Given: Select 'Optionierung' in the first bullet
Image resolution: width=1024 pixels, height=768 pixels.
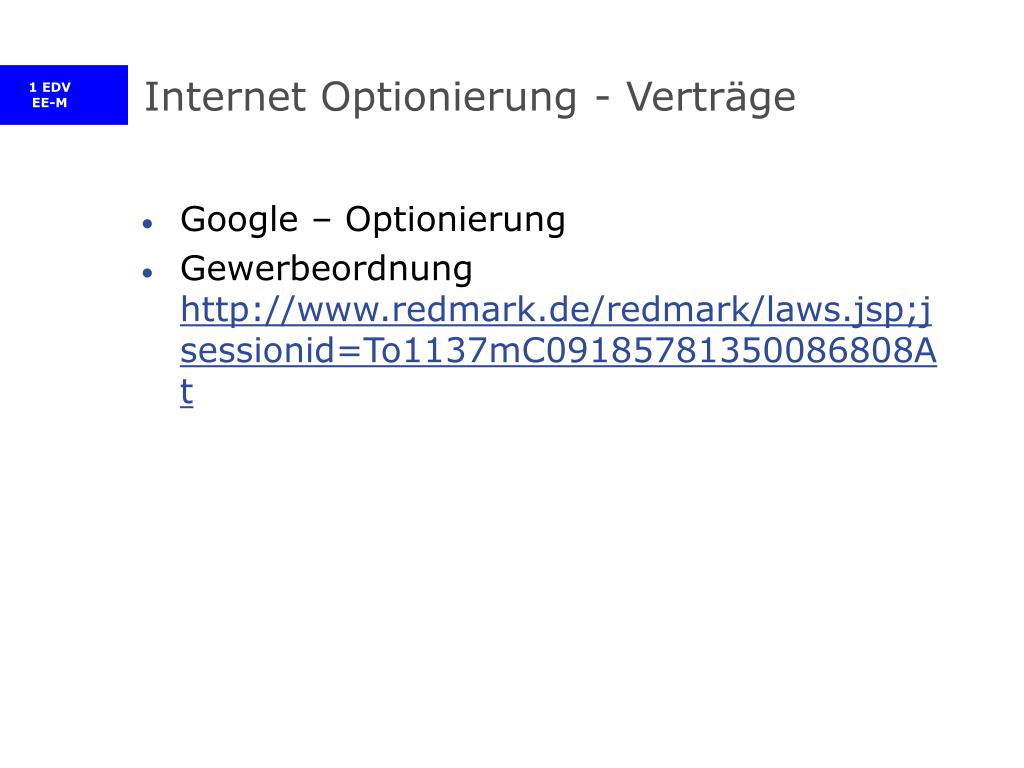Looking at the screenshot, I should [455, 220].
